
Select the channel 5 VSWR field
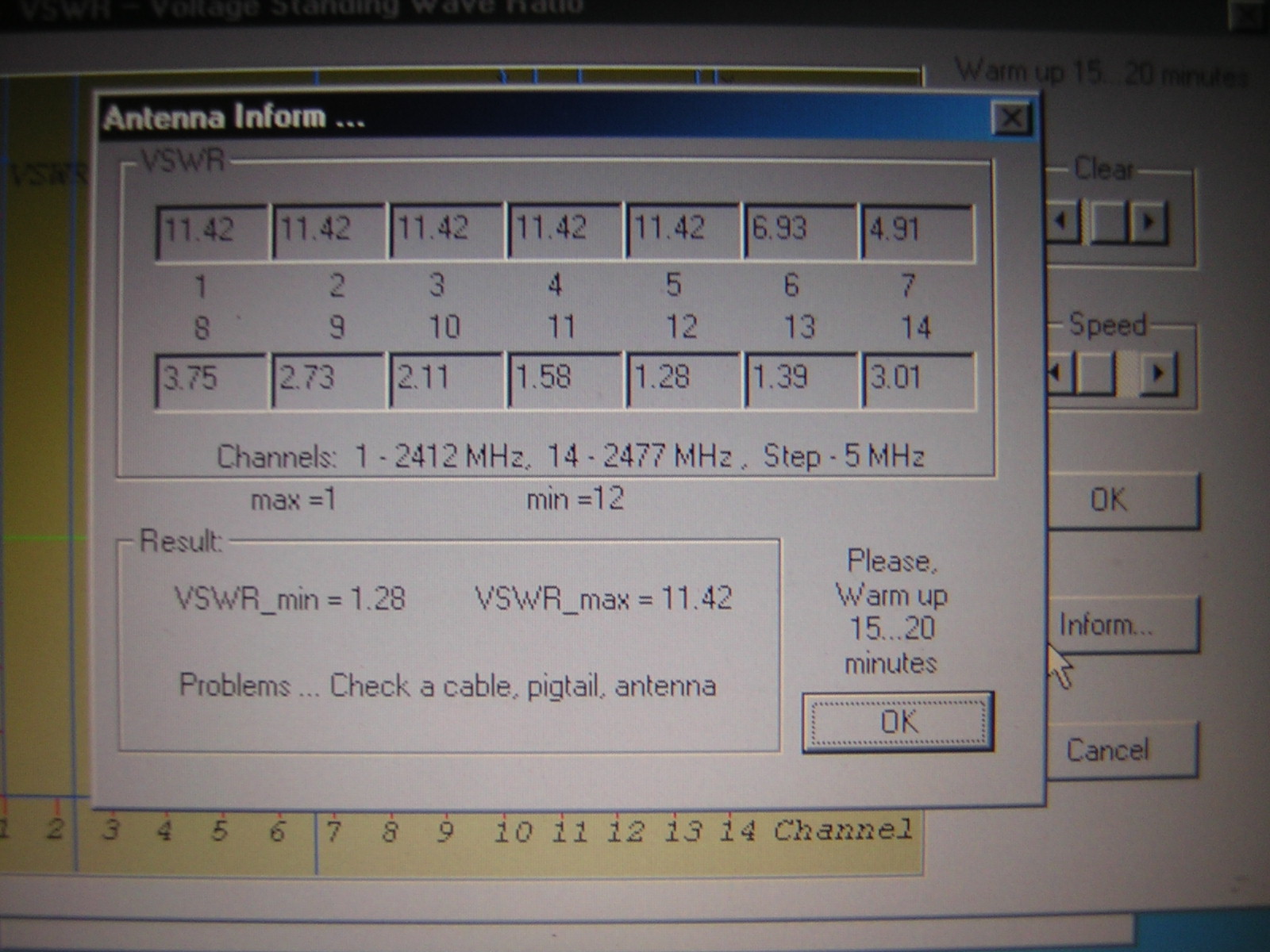[683, 231]
